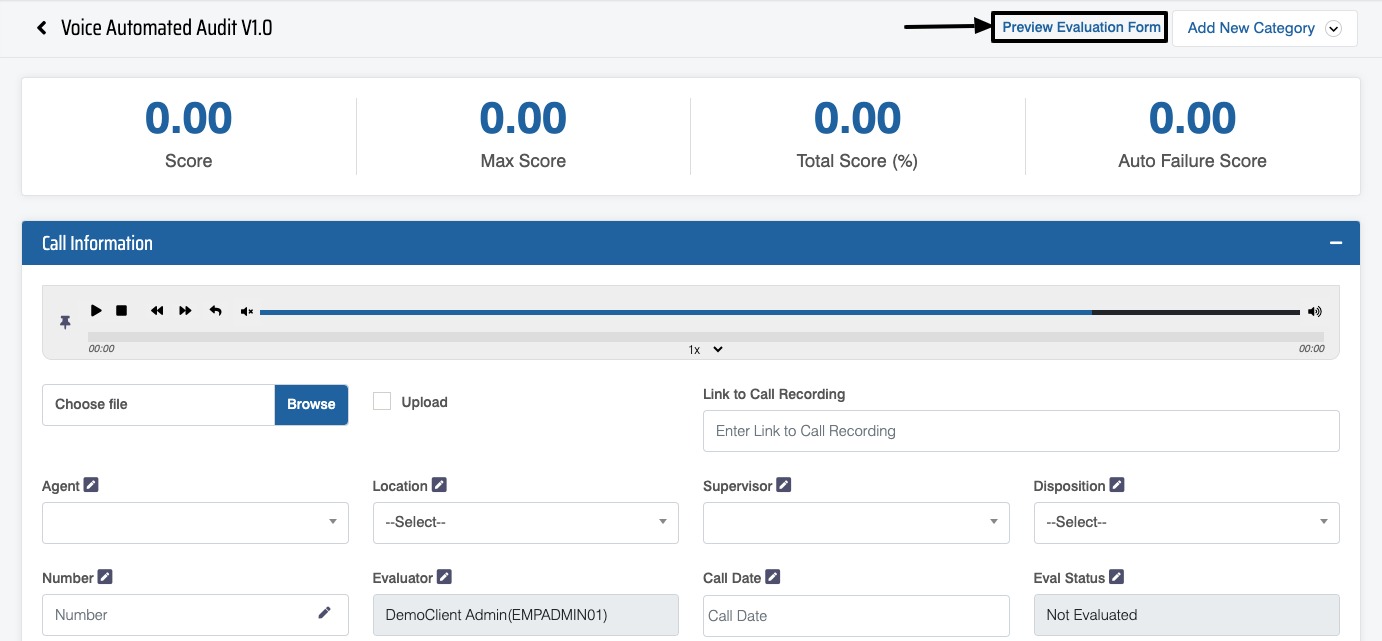This screenshot has height=641, width=1382.
Task: Pin the audio player with pushpin icon
Action: click(x=65, y=322)
